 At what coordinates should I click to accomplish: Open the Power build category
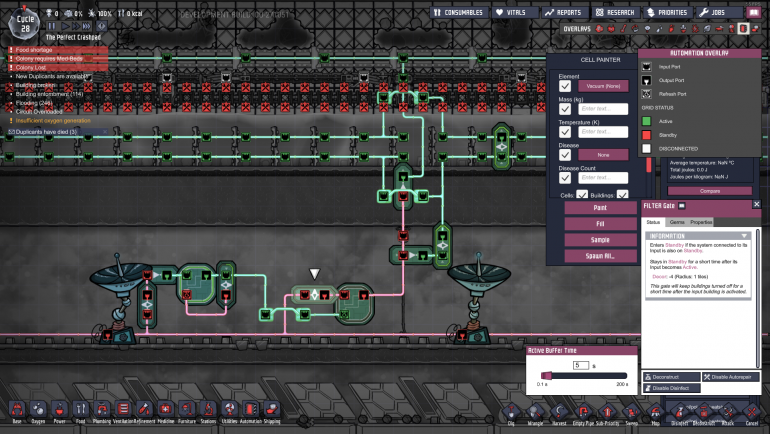(x=59, y=410)
